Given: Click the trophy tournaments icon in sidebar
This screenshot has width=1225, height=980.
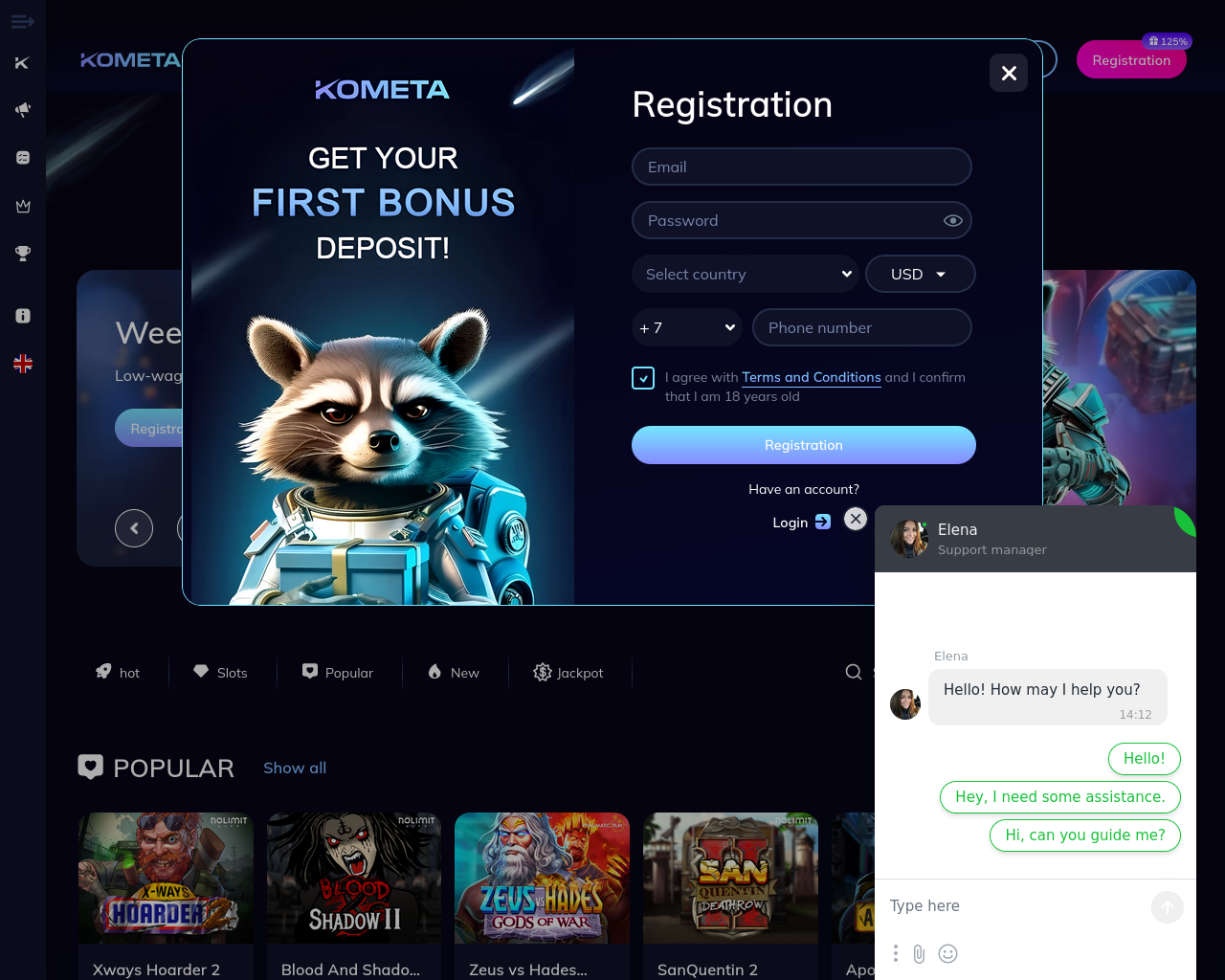Looking at the screenshot, I should 23,254.
